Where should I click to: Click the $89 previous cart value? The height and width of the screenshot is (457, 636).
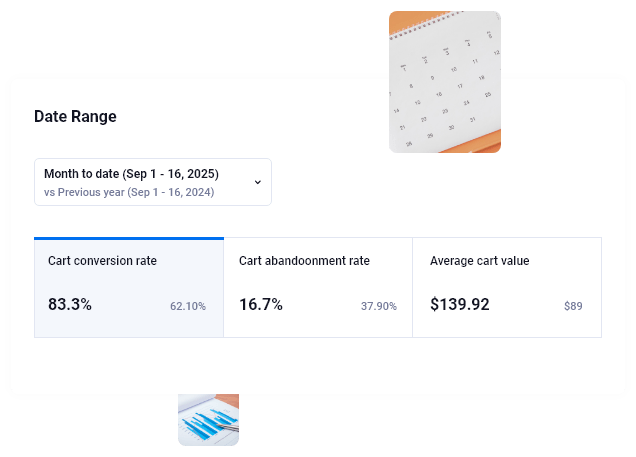573,306
